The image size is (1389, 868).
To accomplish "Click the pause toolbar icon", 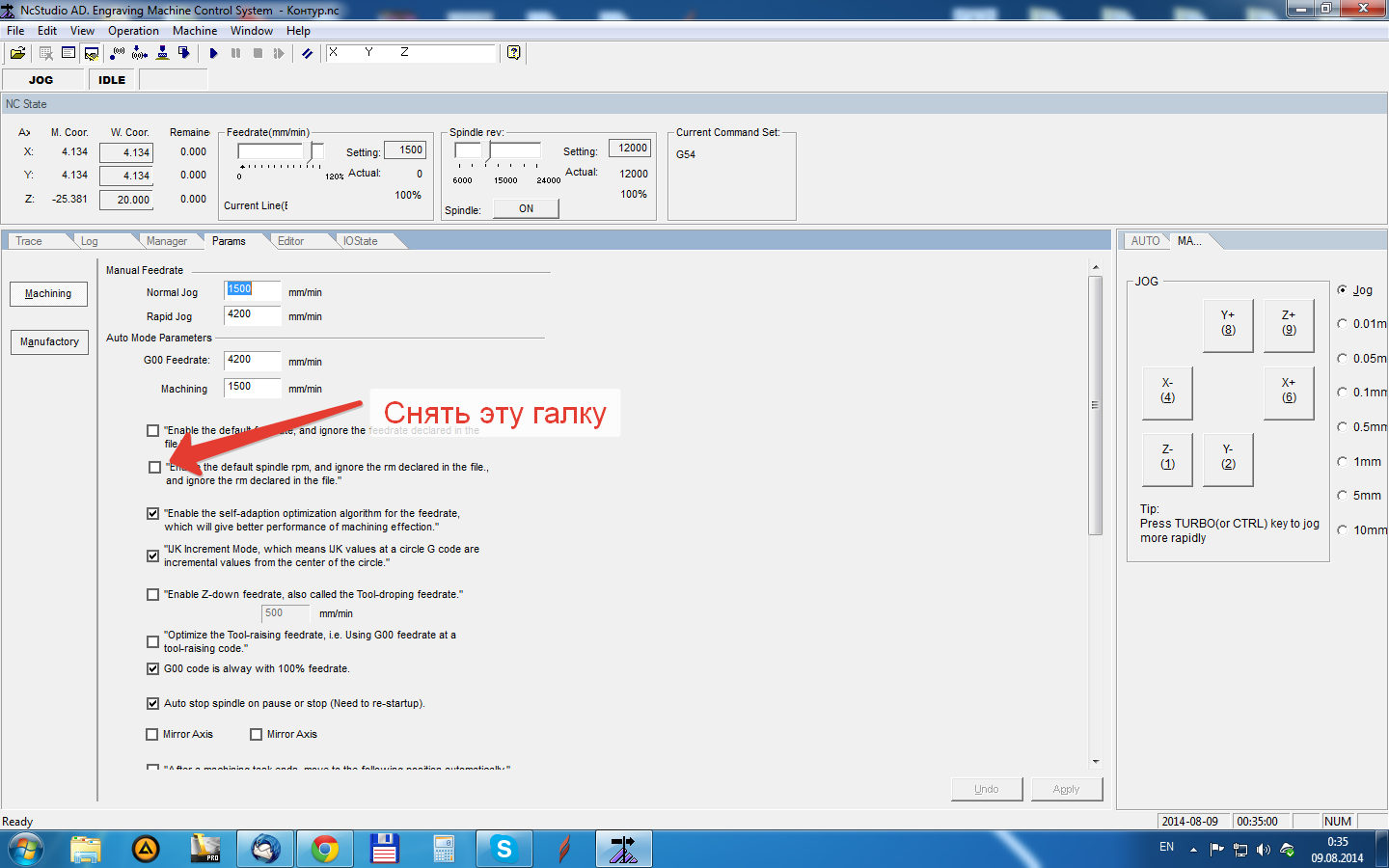I will [235, 53].
